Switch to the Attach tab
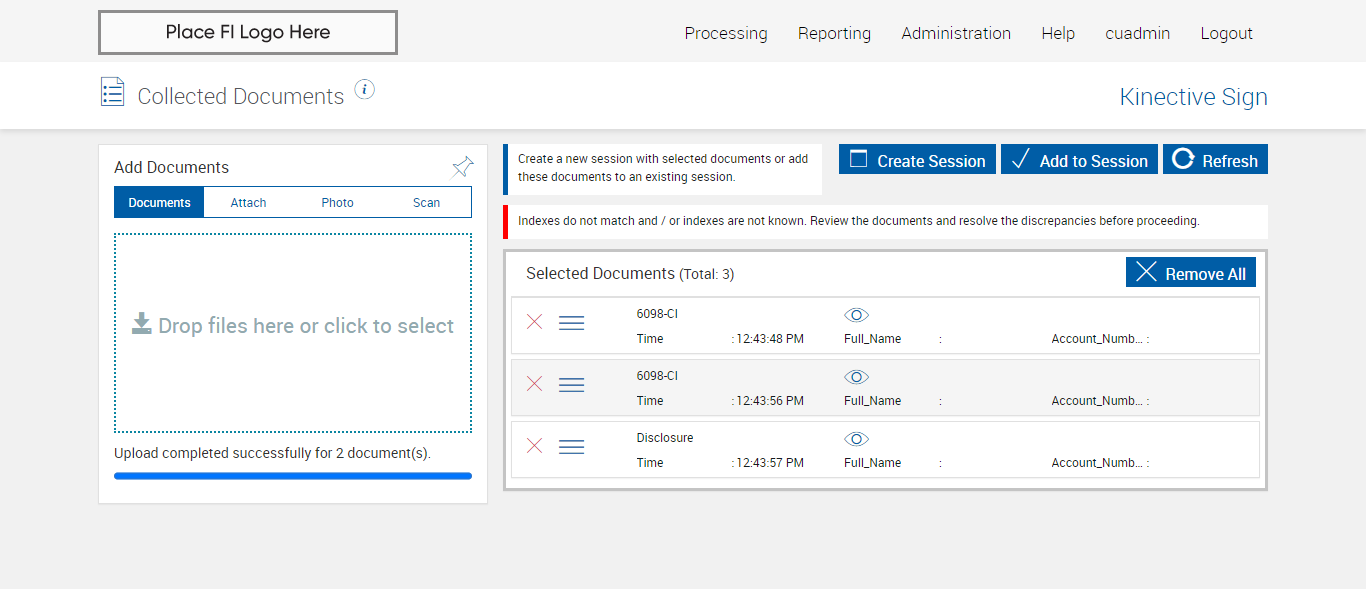 click(x=248, y=202)
